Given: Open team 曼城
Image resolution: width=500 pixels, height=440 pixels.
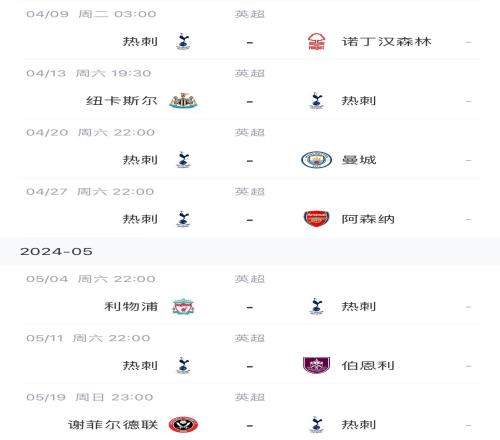Looking at the screenshot, I should (359, 160).
